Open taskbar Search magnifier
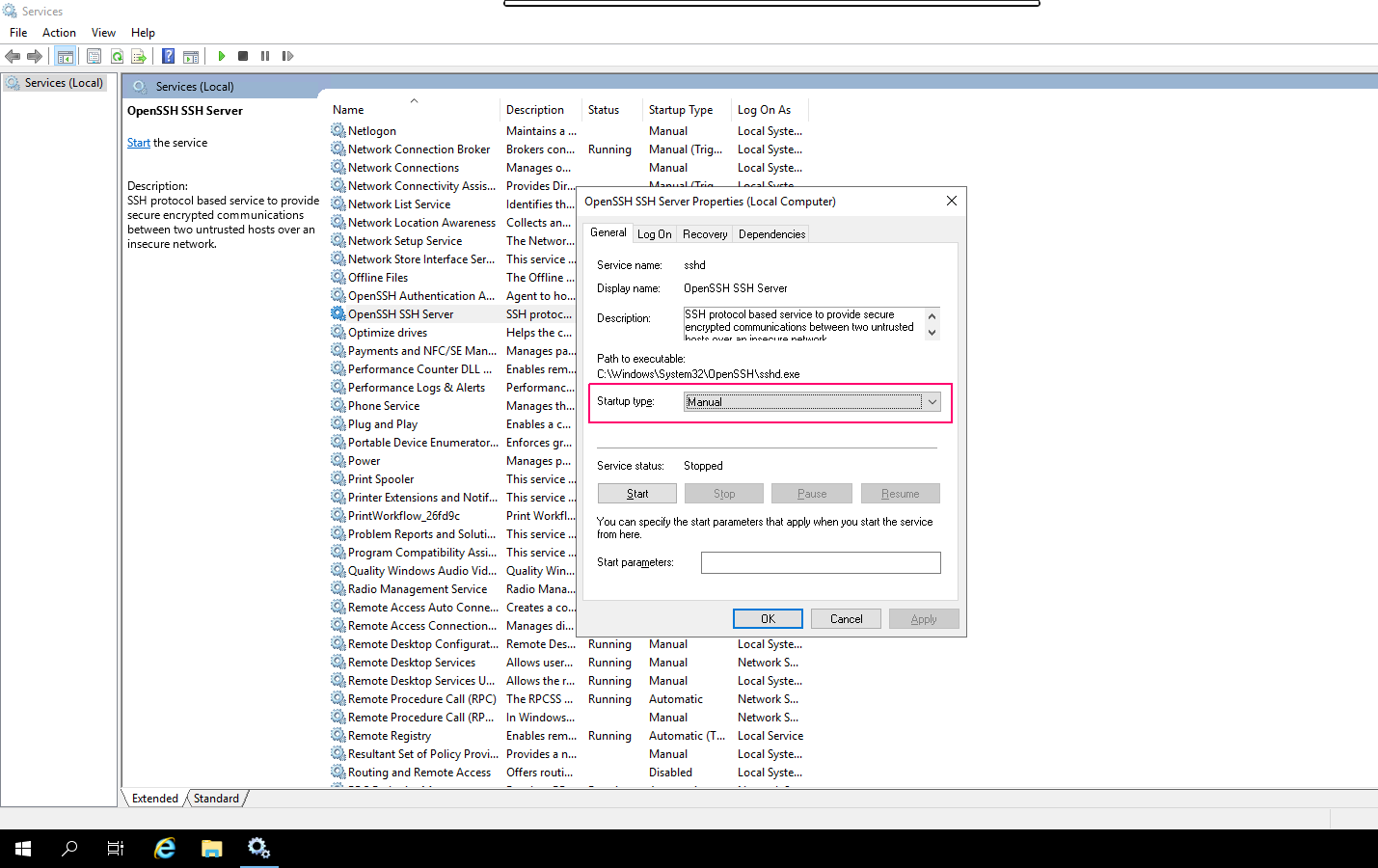This screenshot has height=868, width=1378. click(x=69, y=849)
